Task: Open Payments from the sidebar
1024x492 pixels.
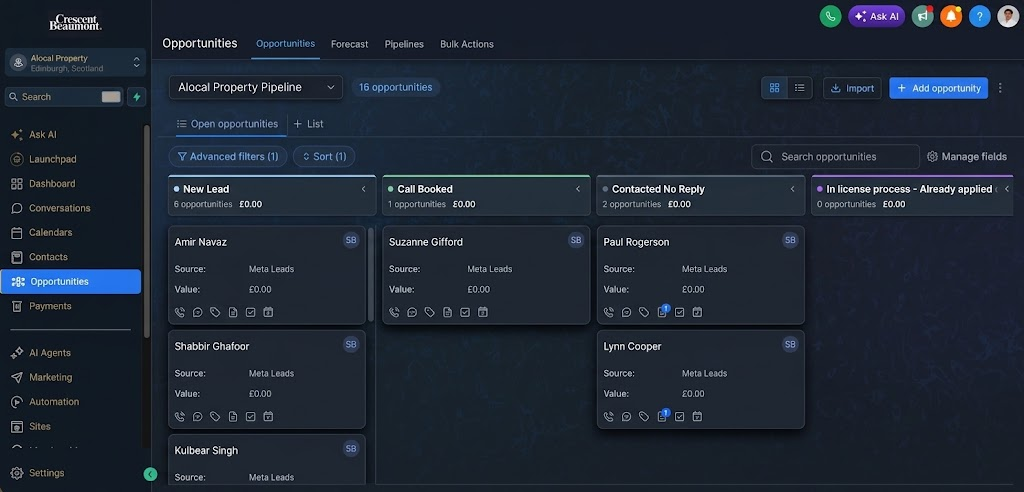Action: tap(41, 306)
